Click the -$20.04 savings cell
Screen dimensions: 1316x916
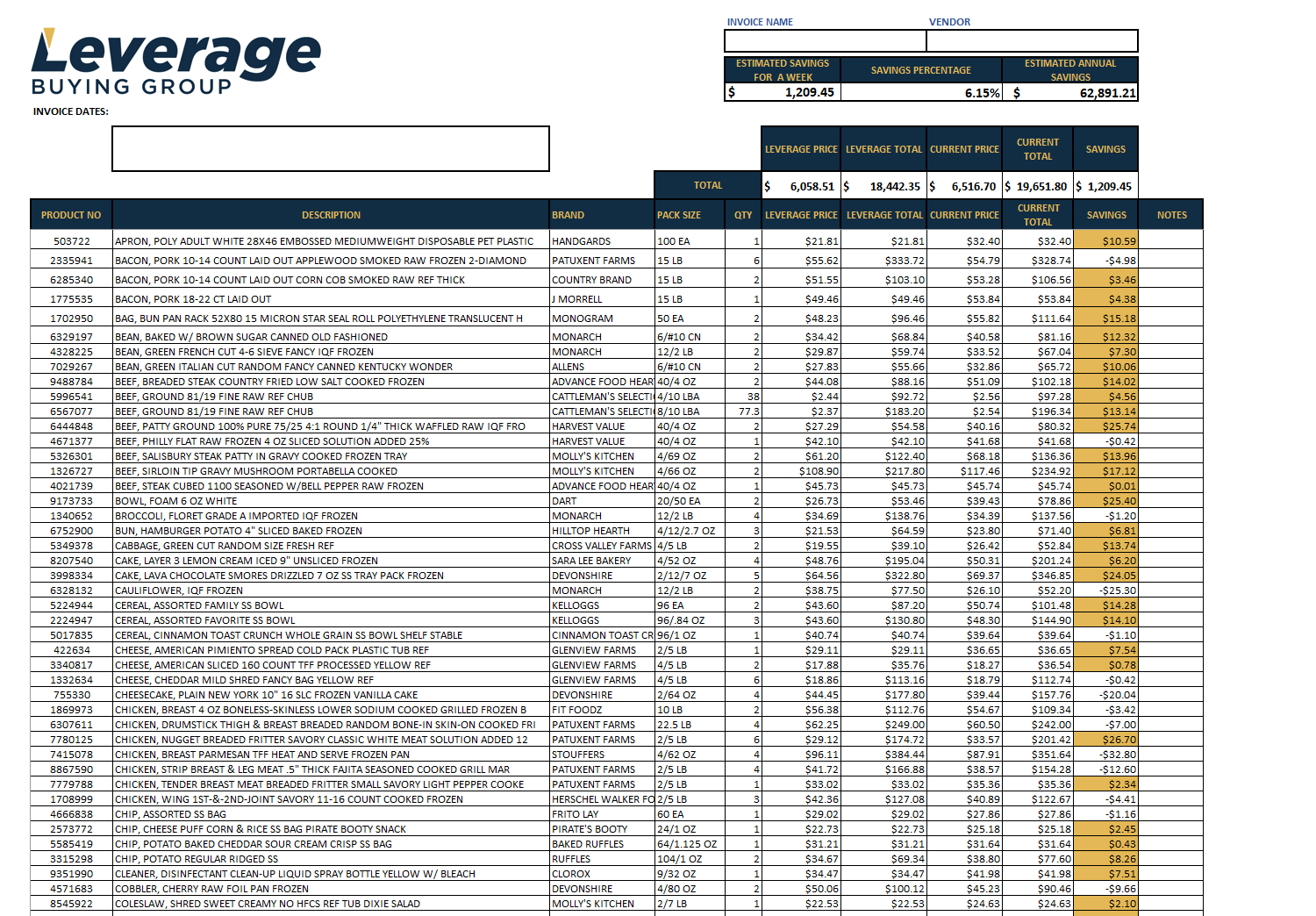point(1106,695)
